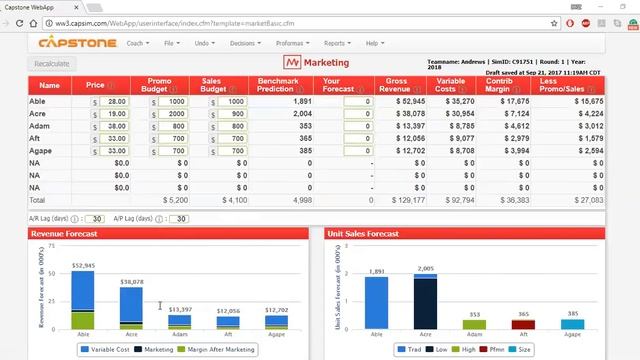Open the Decisions dropdown menu

[x=245, y=43]
